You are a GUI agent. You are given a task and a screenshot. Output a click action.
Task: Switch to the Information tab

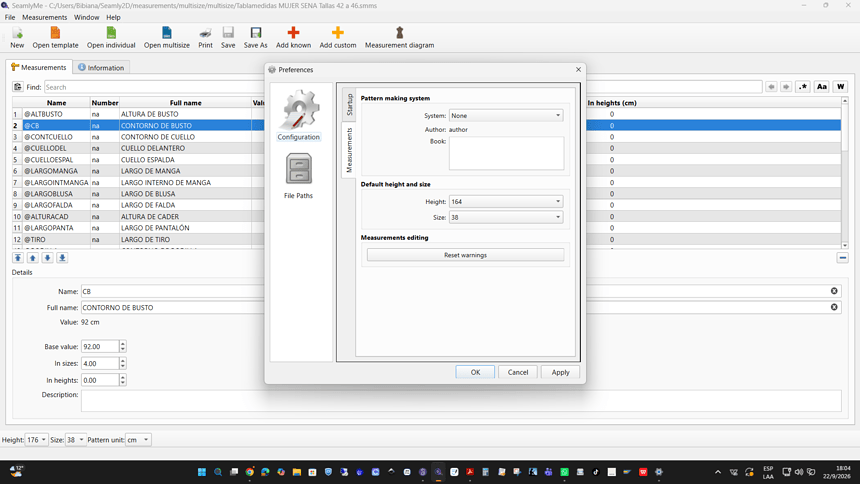point(101,67)
